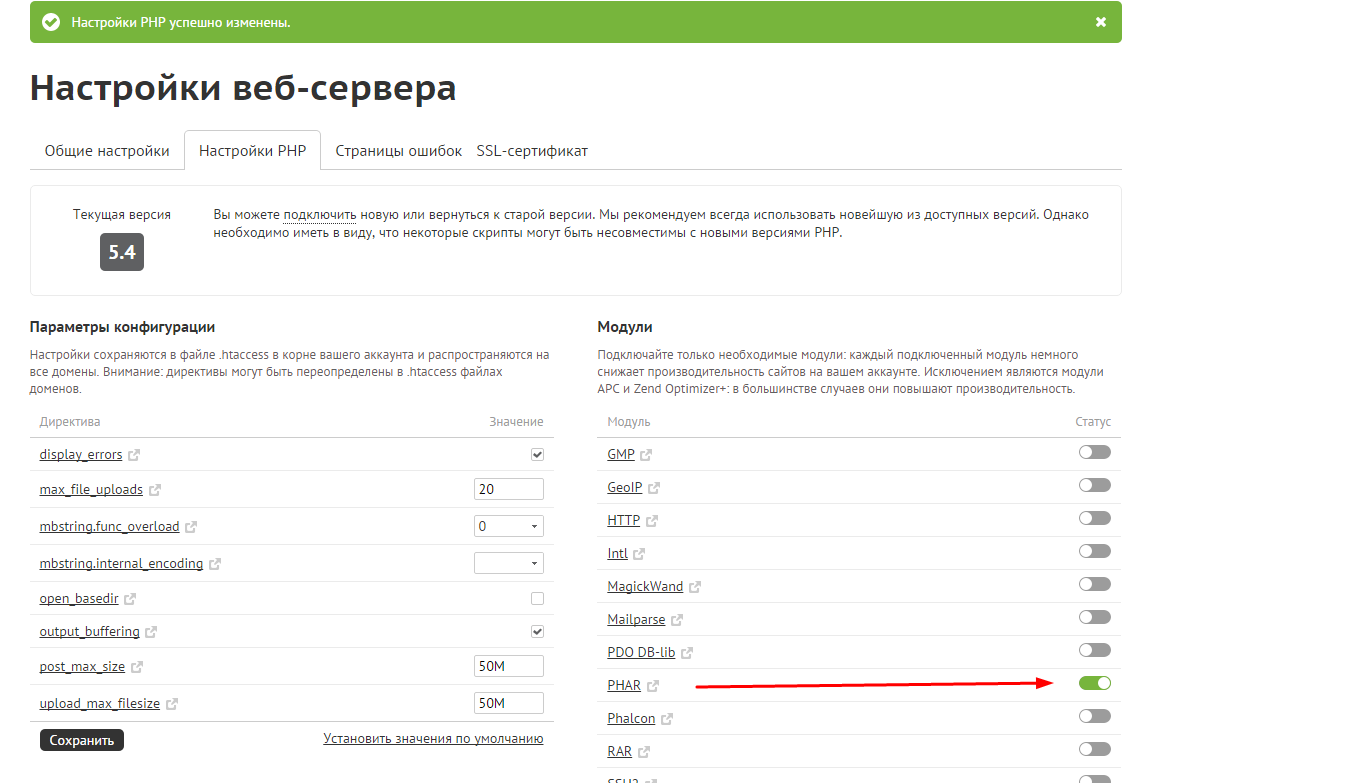Open external link icon next to Phalcon
This screenshot has height=783, width=1359.
pyautogui.click(x=667, y=719)
